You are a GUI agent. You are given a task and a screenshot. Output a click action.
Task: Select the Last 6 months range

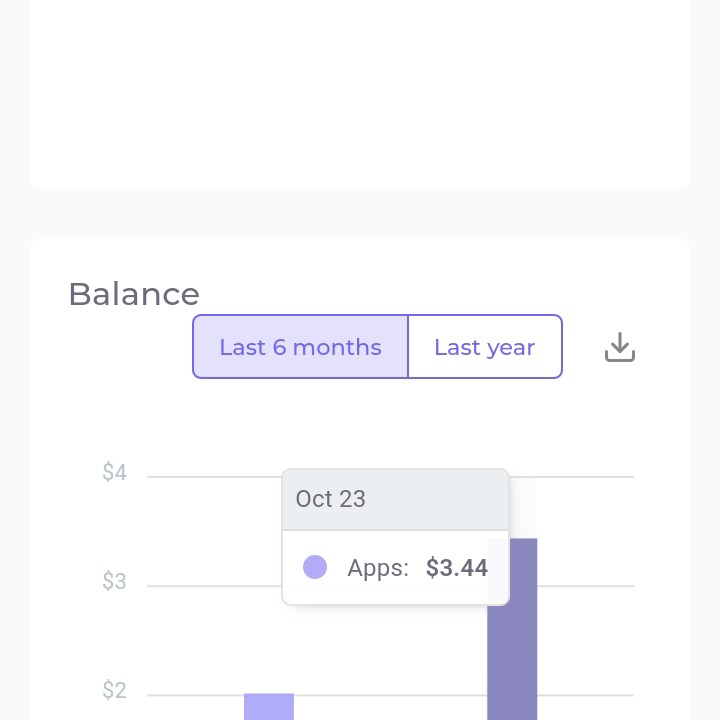[x=300, y=347]
